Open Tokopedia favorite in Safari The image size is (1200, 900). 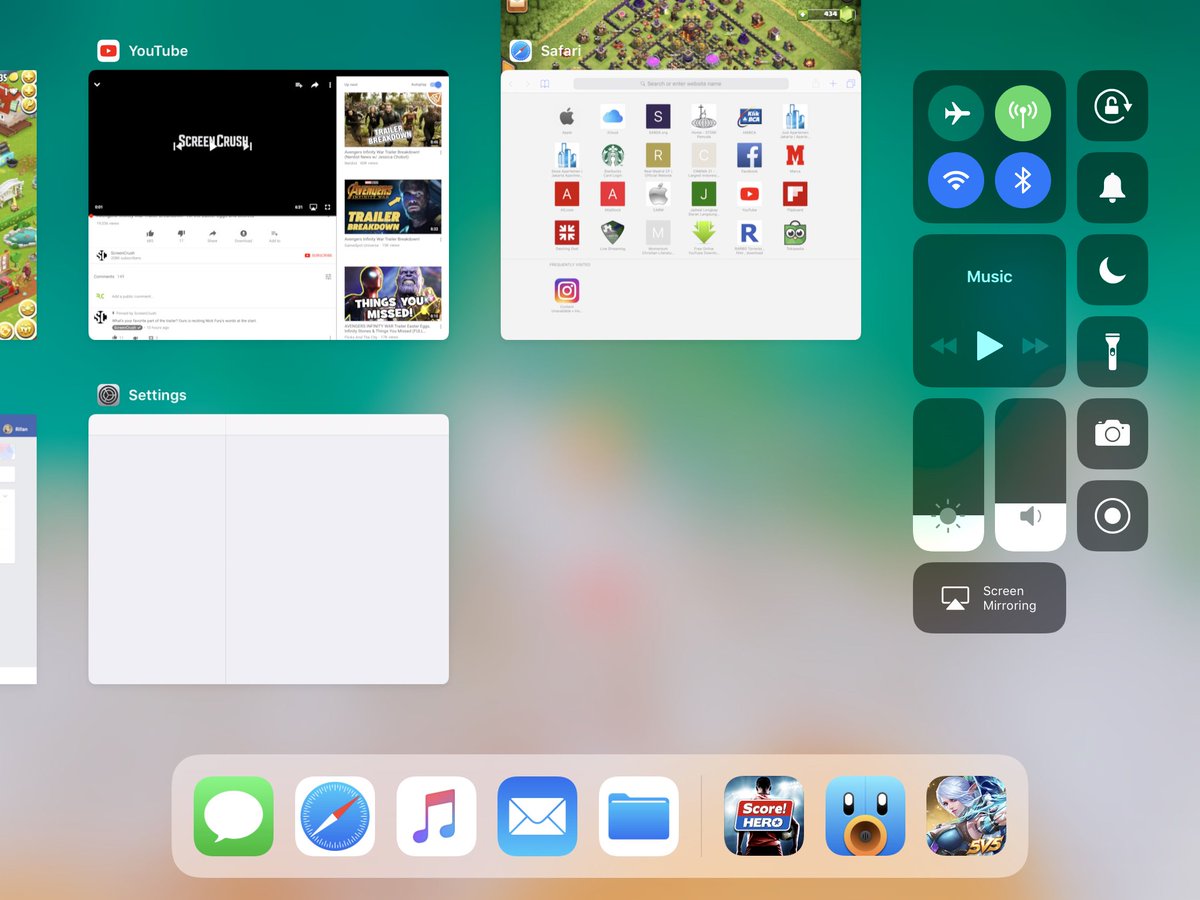click(795, 233)
